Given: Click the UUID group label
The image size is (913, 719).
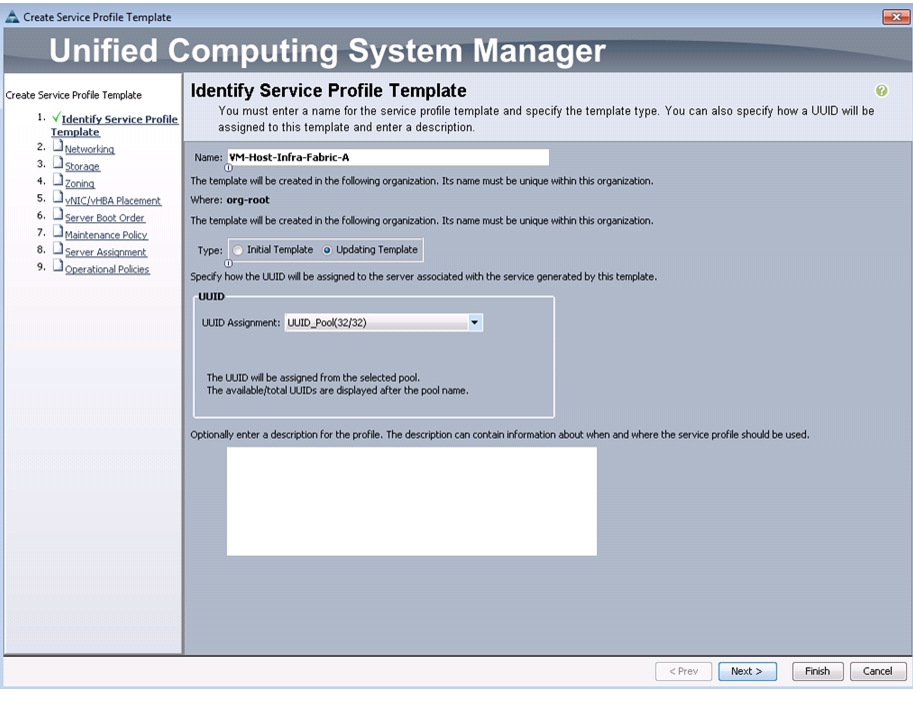Looking at the screenshot, I should tap(211, 296).
